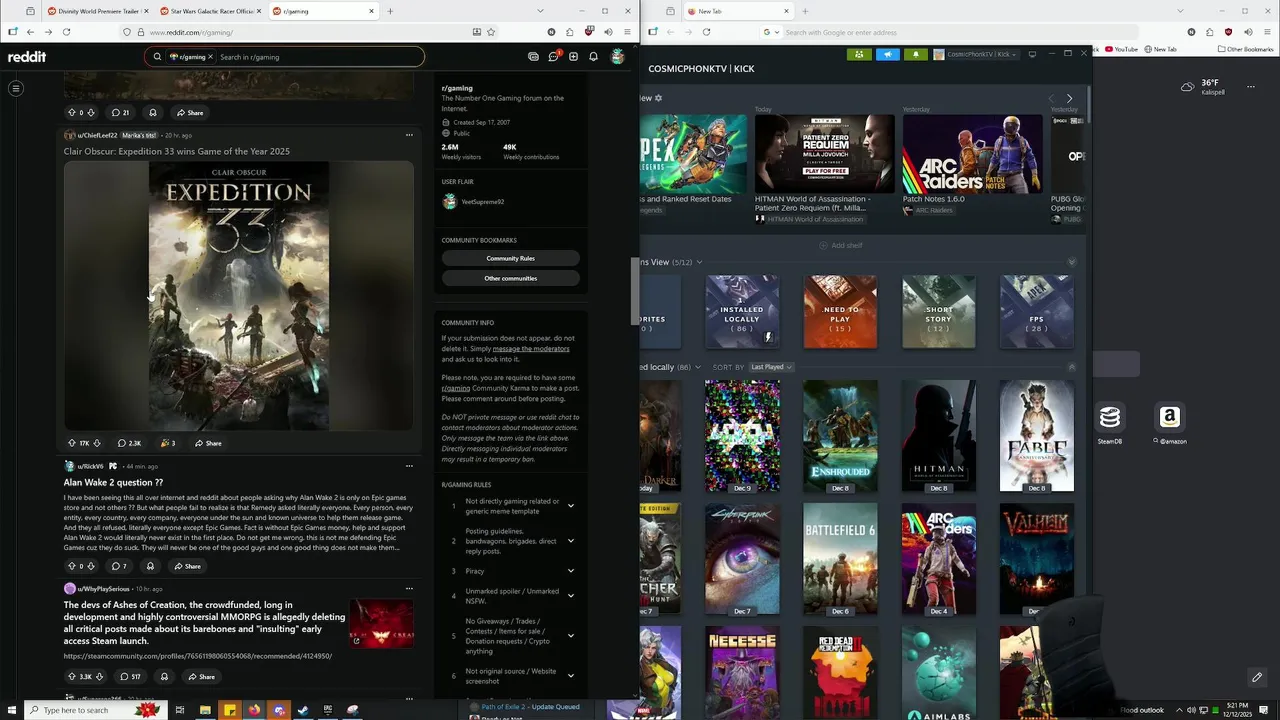Click the Reddit search field
The image size is (1280, 720).
coord(284,57)
